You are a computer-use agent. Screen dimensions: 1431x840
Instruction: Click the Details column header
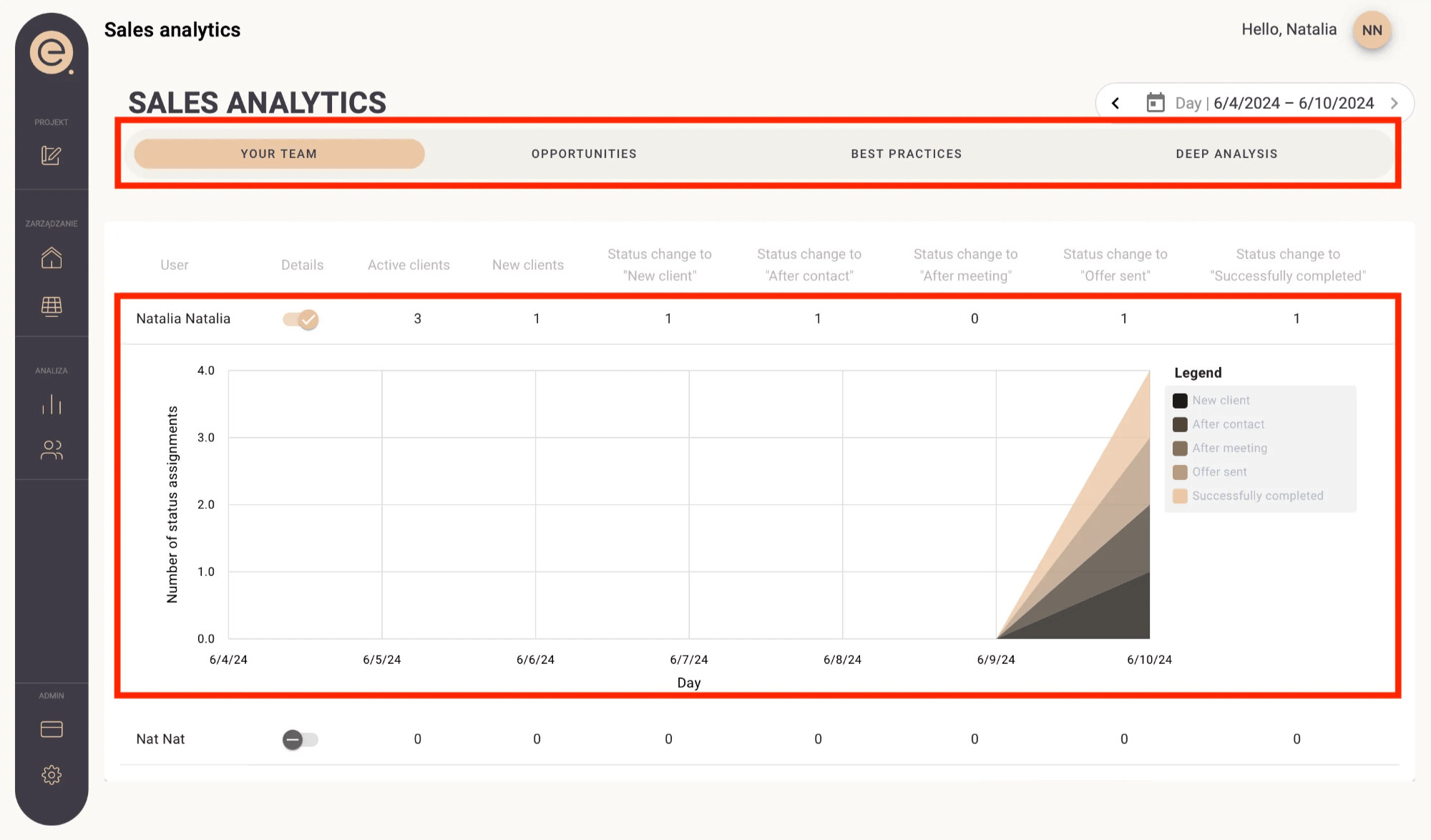302,265
